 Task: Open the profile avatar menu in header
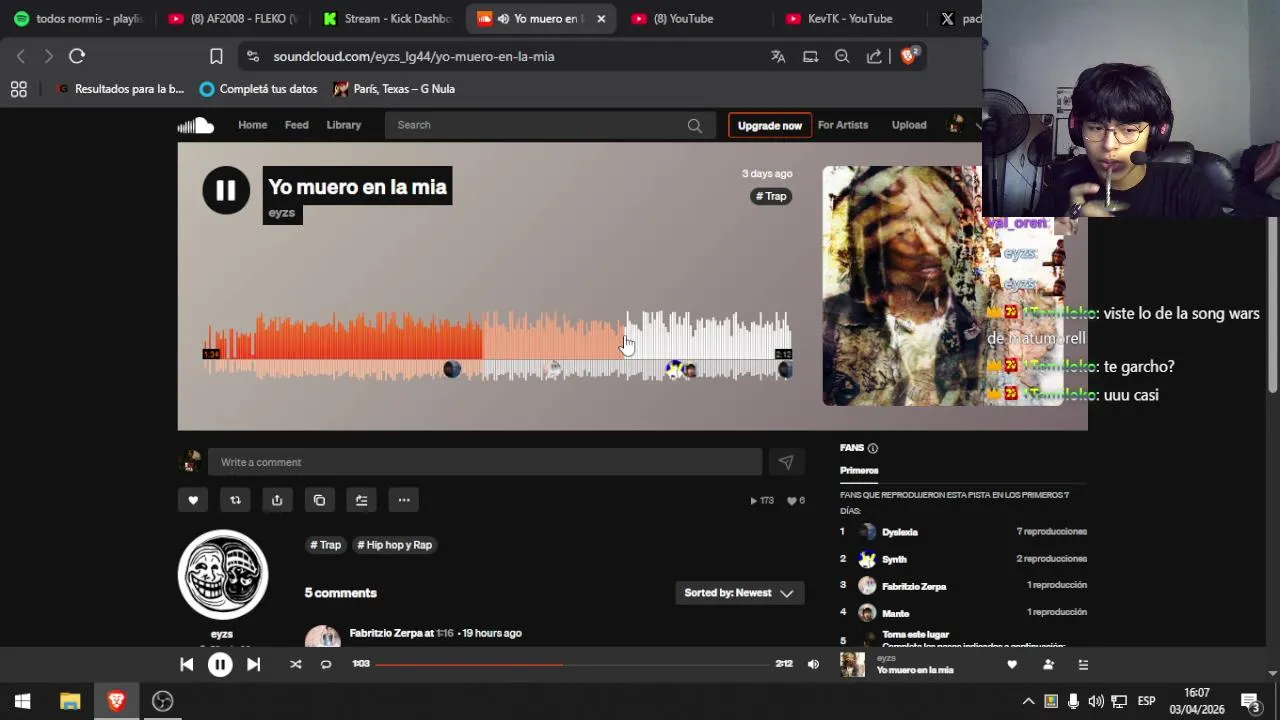[x=956, y=125]
